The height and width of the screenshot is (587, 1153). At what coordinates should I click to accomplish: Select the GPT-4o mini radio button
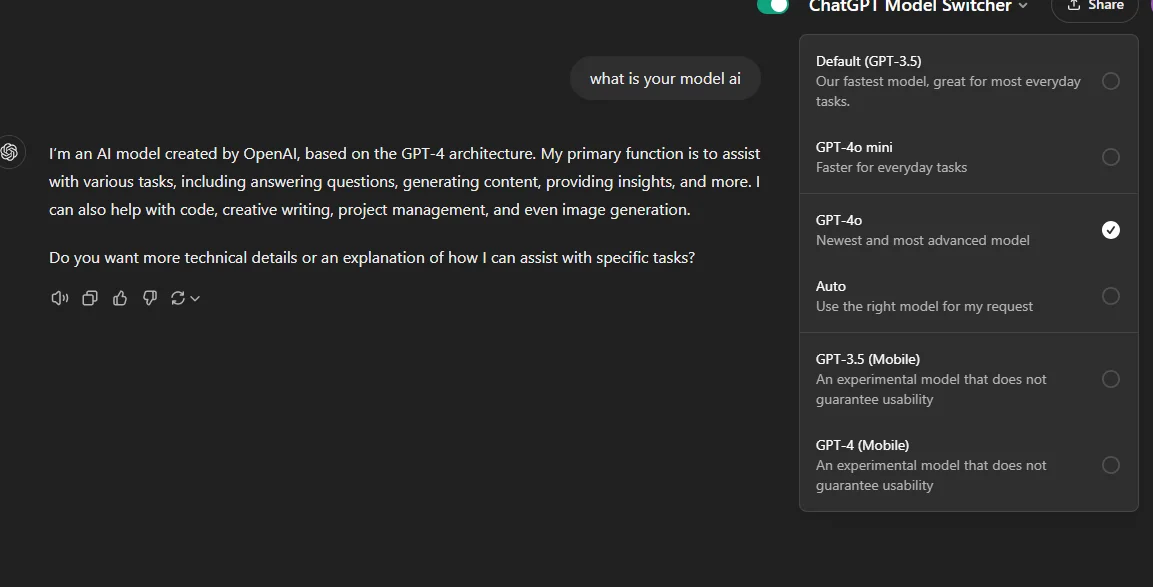pos(1110,157)
